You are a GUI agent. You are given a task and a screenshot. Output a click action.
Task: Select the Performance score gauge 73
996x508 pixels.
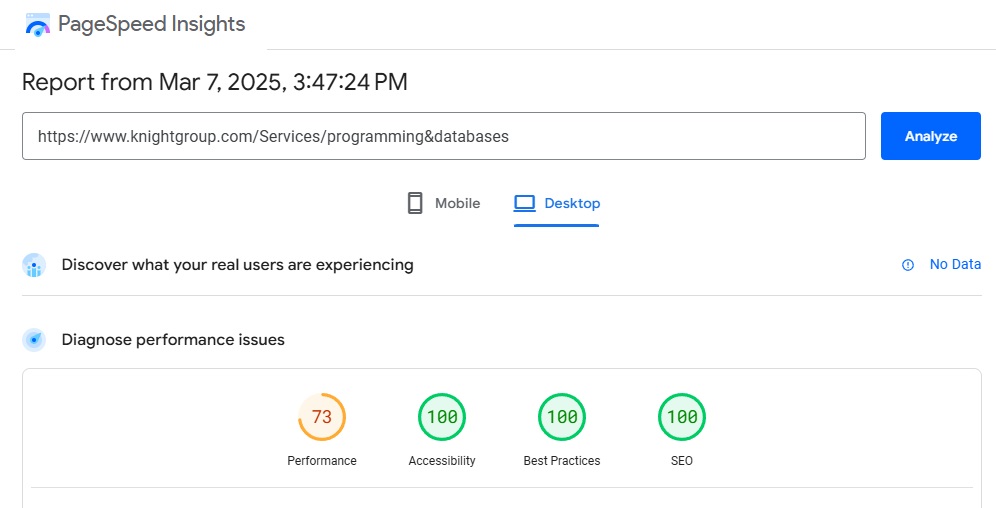(321, 417)
